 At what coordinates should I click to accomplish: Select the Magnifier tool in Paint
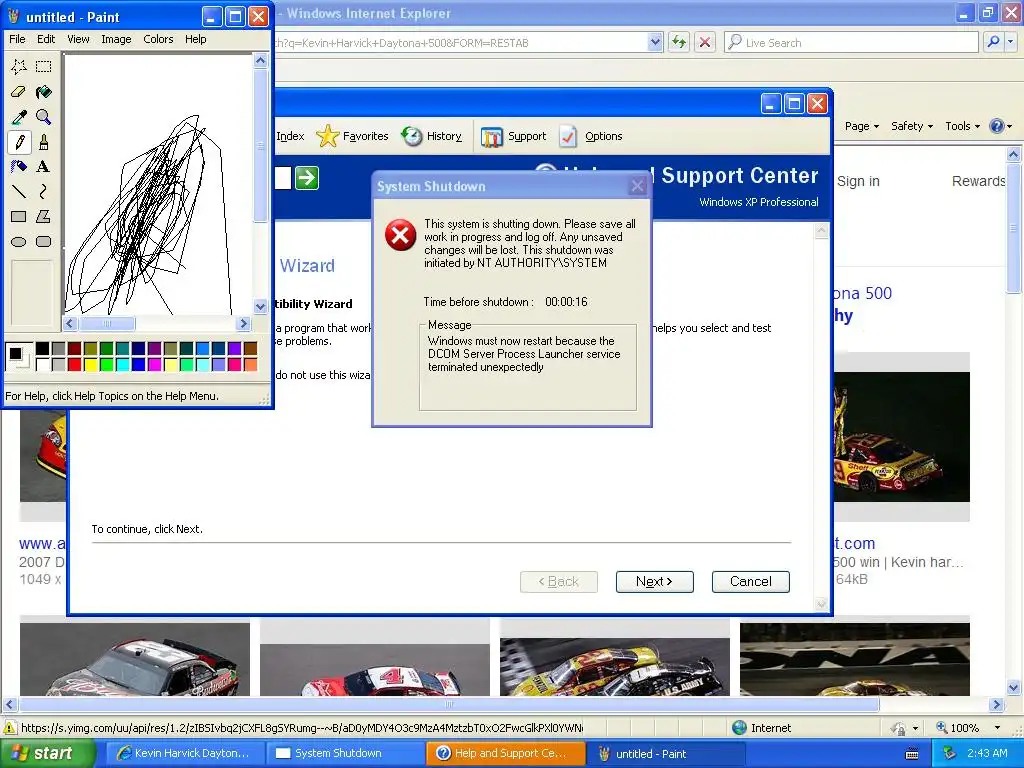click(44, 117)
